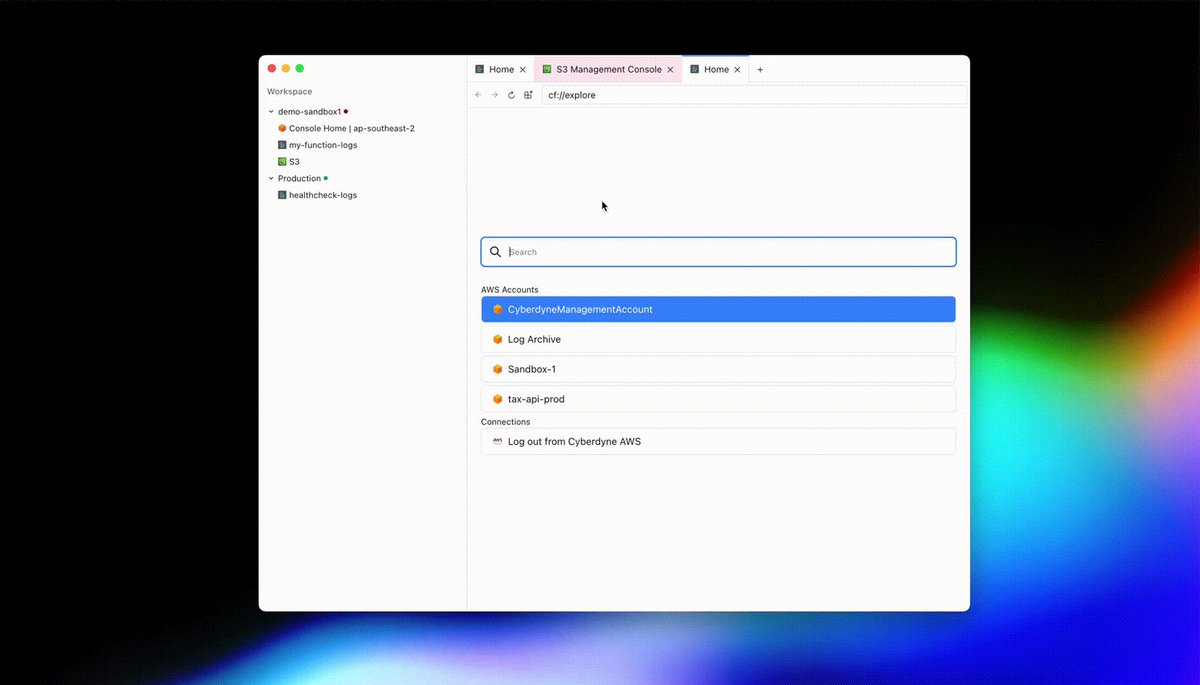Click the logs icon beside my-function-logs
Screen dimensions: 1200x685
click(x=282, y=145)
